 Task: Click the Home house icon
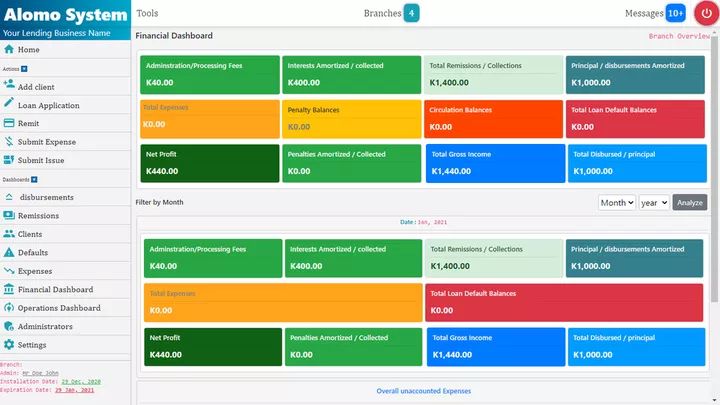coord(9,49)
